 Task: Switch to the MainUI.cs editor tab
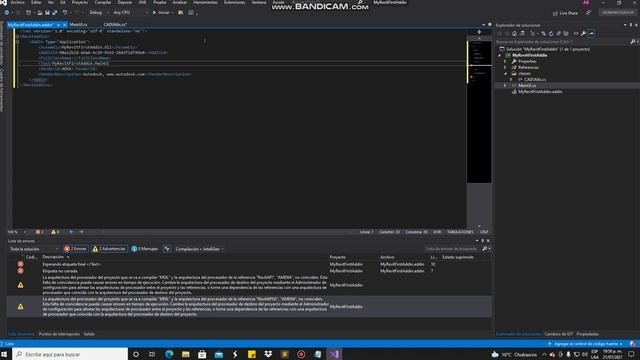point(78,24)
